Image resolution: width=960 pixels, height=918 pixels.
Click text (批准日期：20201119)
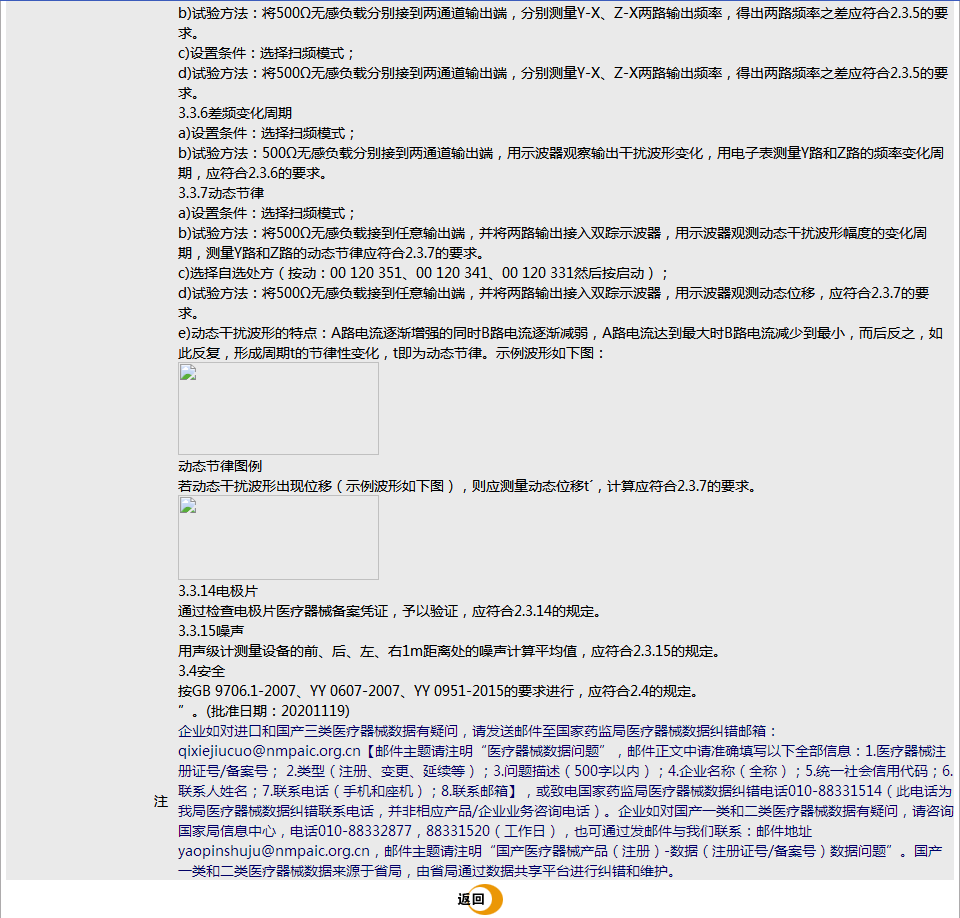(278, 711)
